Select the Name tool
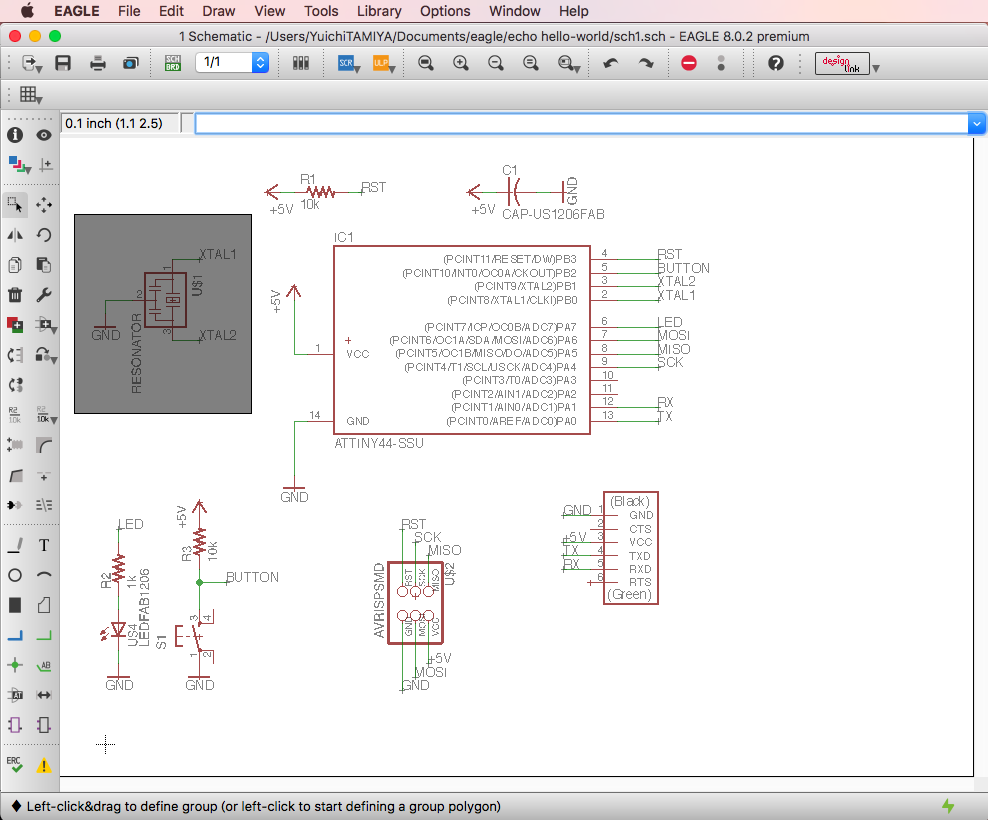The width and height of the screenshot is (988, 820). [15, 415]
